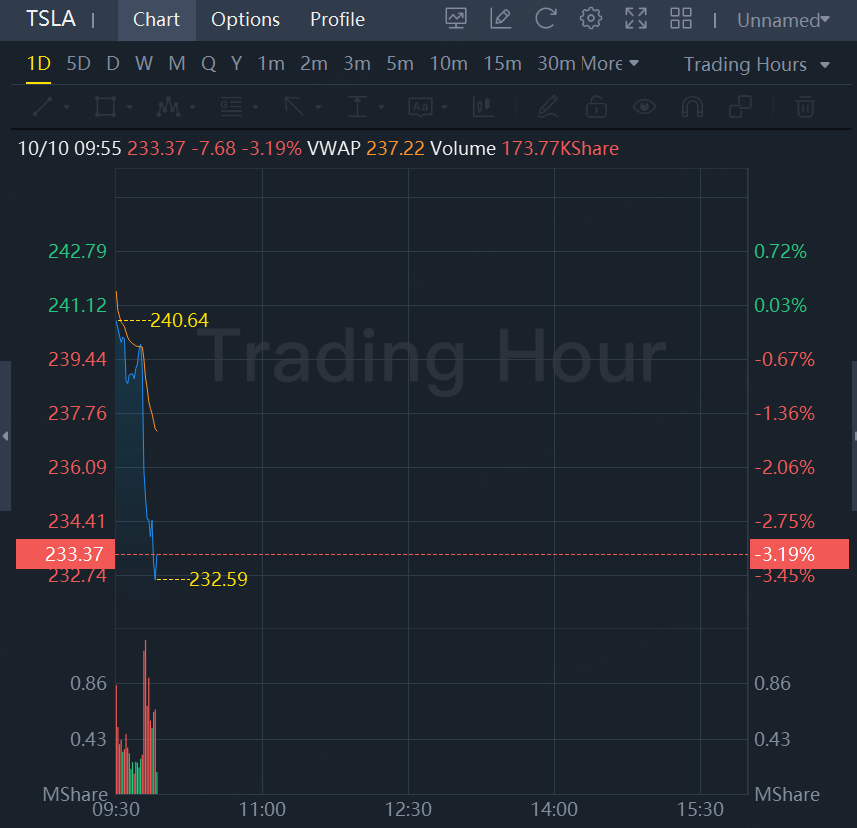Expand the line tool options arrow

[67, 107]
